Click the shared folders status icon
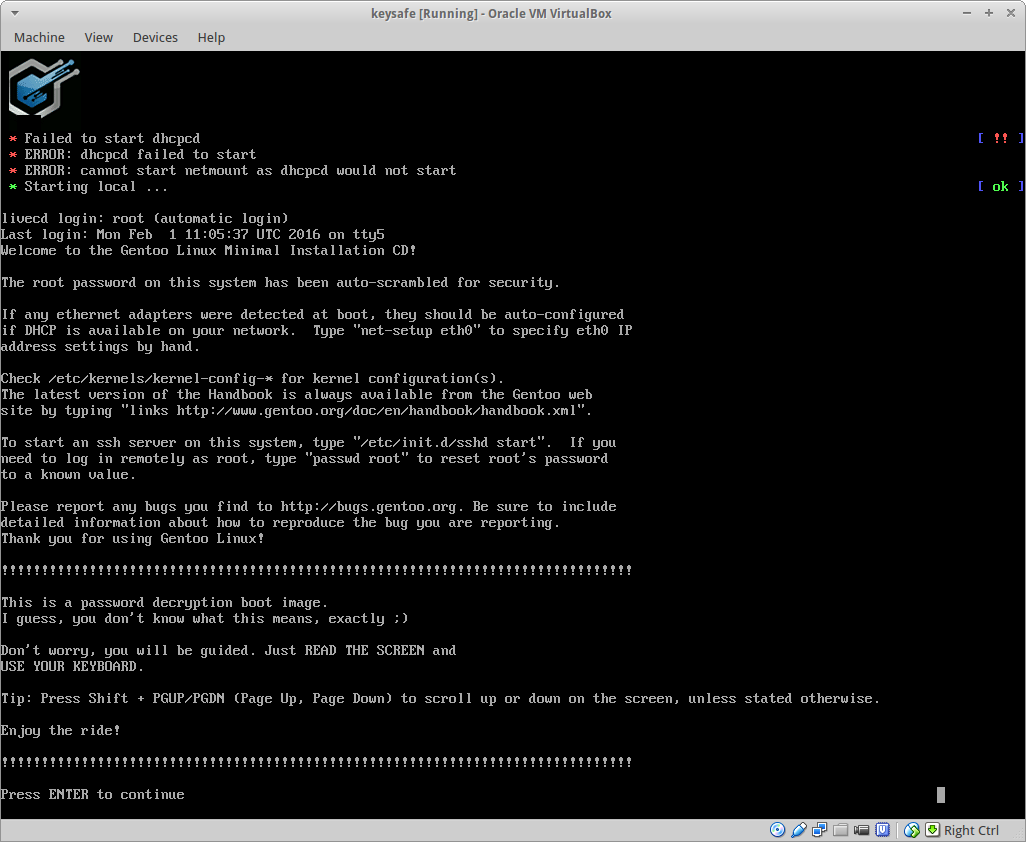Viewport: 1026px width, 842px height. 841,830
